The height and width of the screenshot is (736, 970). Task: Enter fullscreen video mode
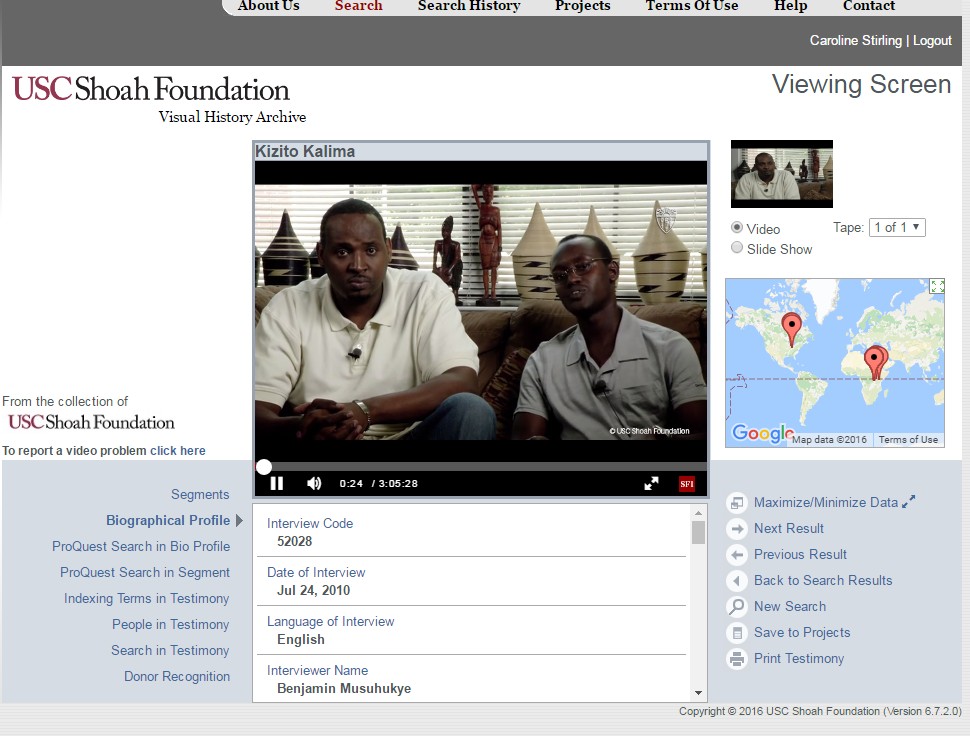pos(651,483)
